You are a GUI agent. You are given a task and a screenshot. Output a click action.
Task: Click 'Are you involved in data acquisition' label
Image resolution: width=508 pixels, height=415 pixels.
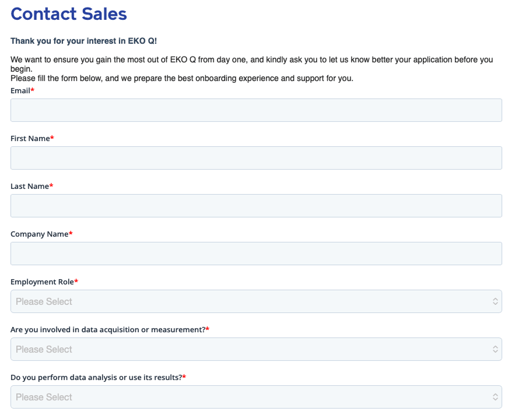click(110, 330)
